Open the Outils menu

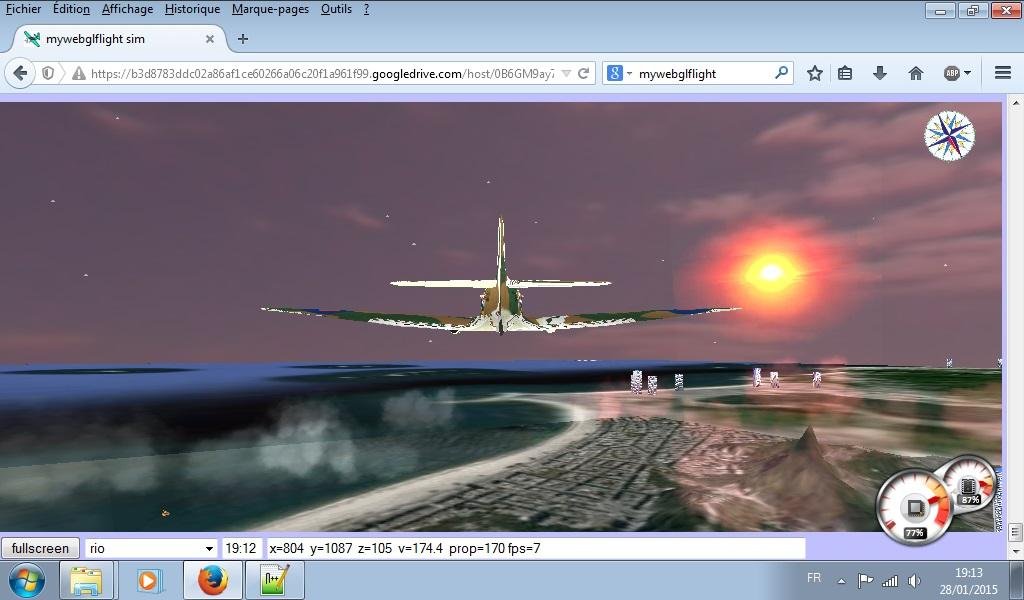[x=336, y=9]
